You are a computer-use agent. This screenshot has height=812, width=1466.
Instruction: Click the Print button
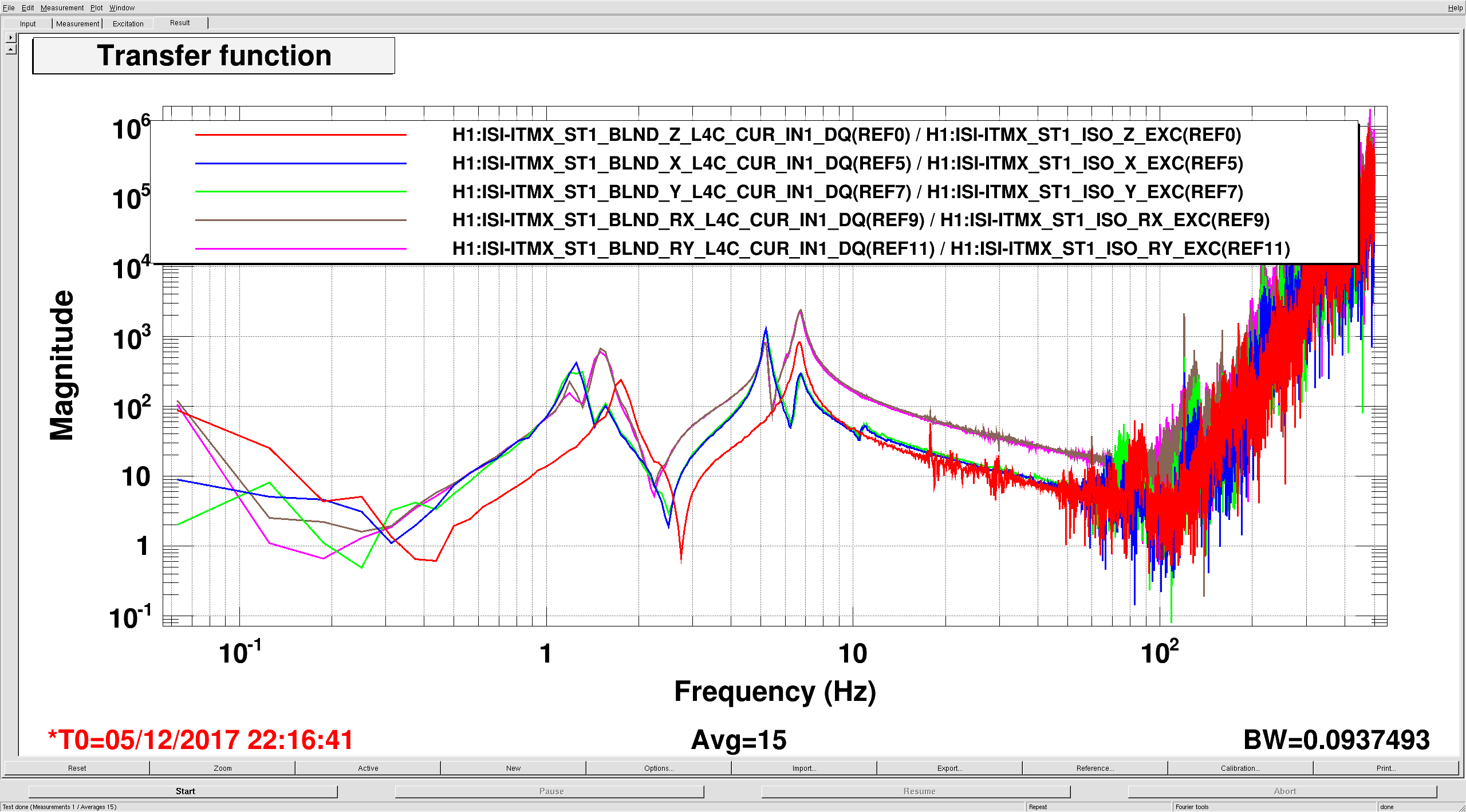(1386, 768)
